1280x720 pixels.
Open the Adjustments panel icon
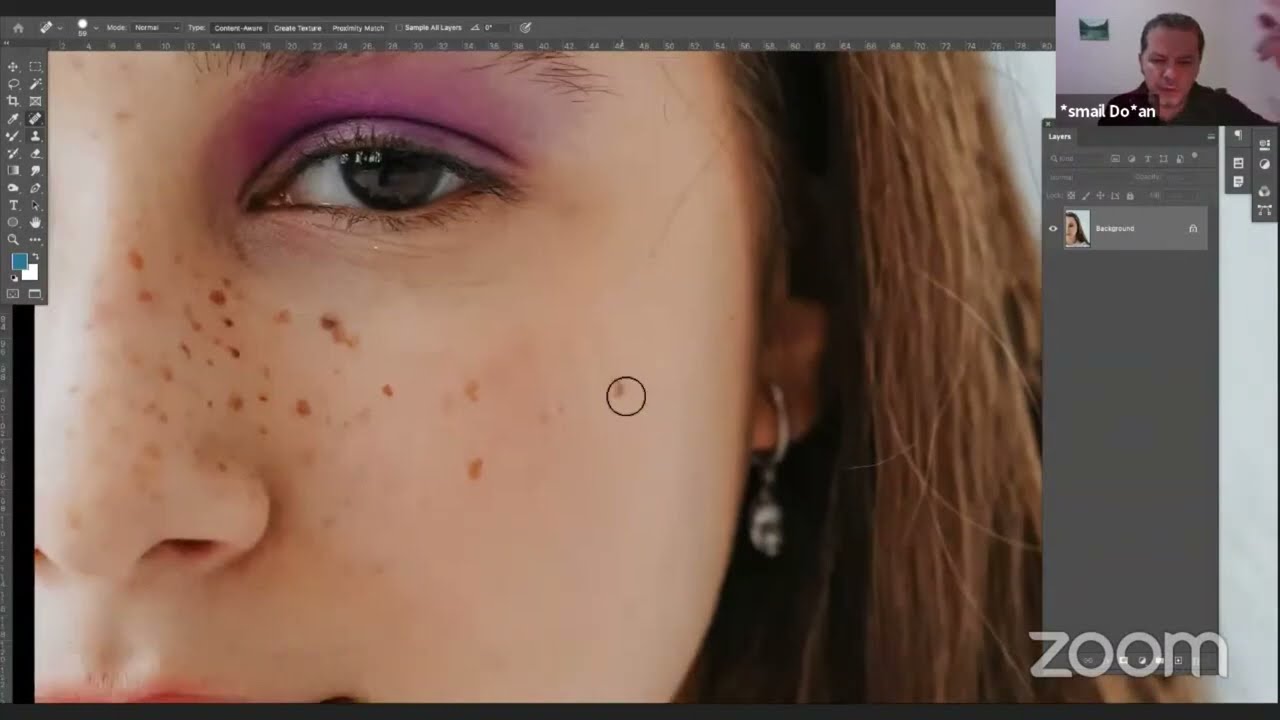pos(1264,164)
